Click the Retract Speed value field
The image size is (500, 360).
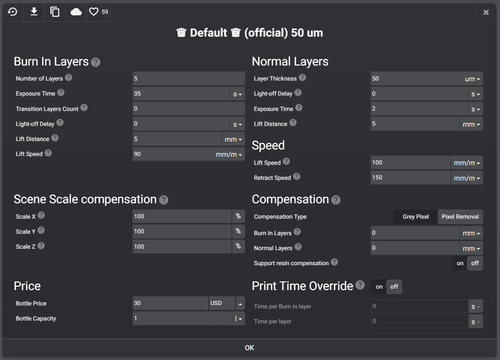tap(411, 178)
